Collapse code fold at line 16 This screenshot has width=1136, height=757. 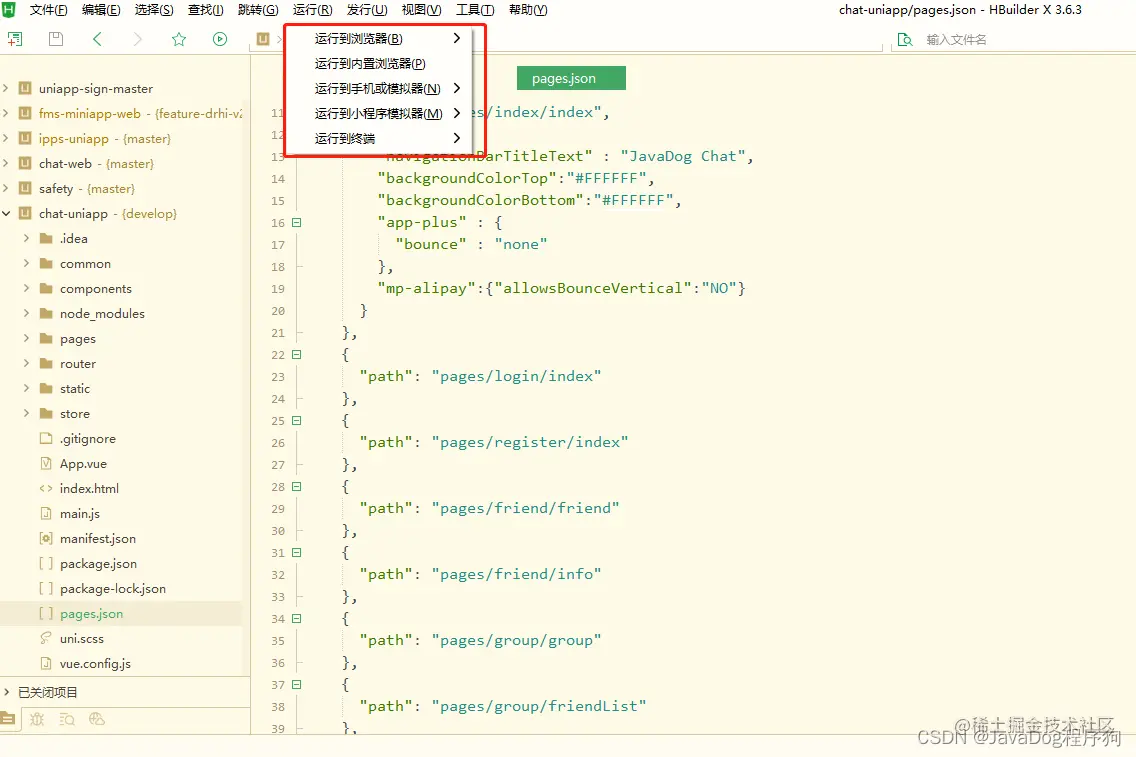point(296,222)
